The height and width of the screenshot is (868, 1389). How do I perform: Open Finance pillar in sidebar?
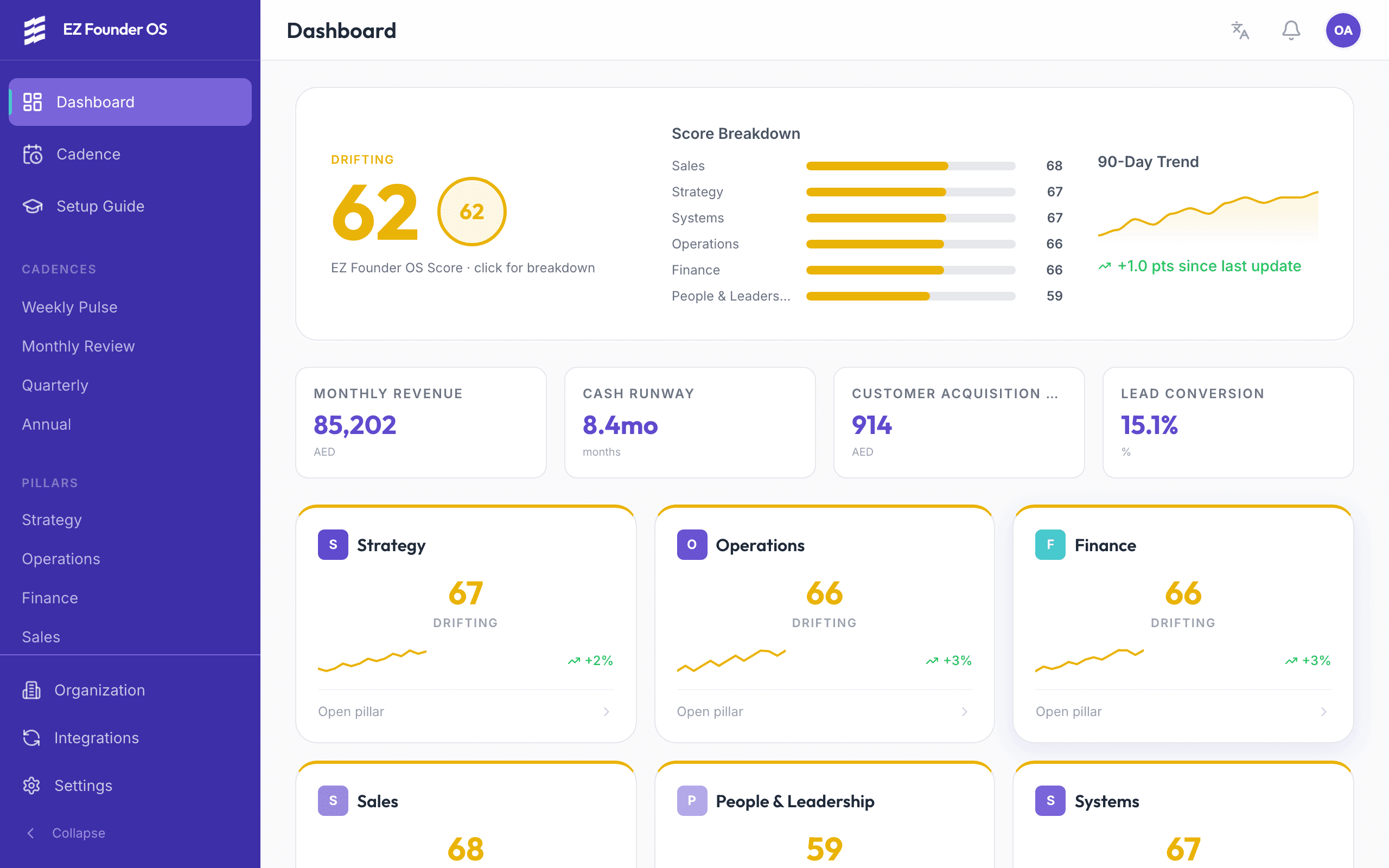[x=50, y=598]
